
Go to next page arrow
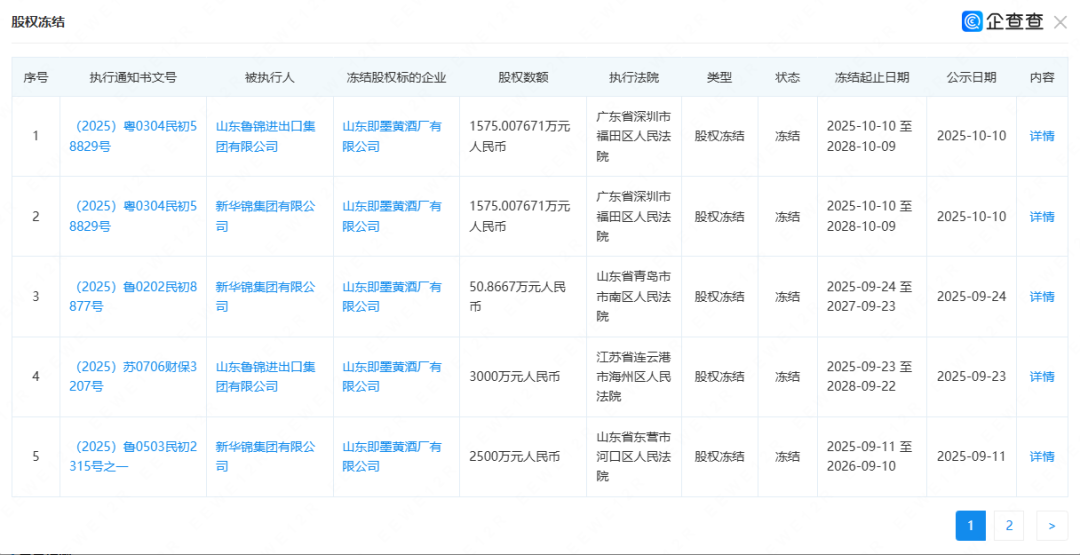click(1052, 525)
